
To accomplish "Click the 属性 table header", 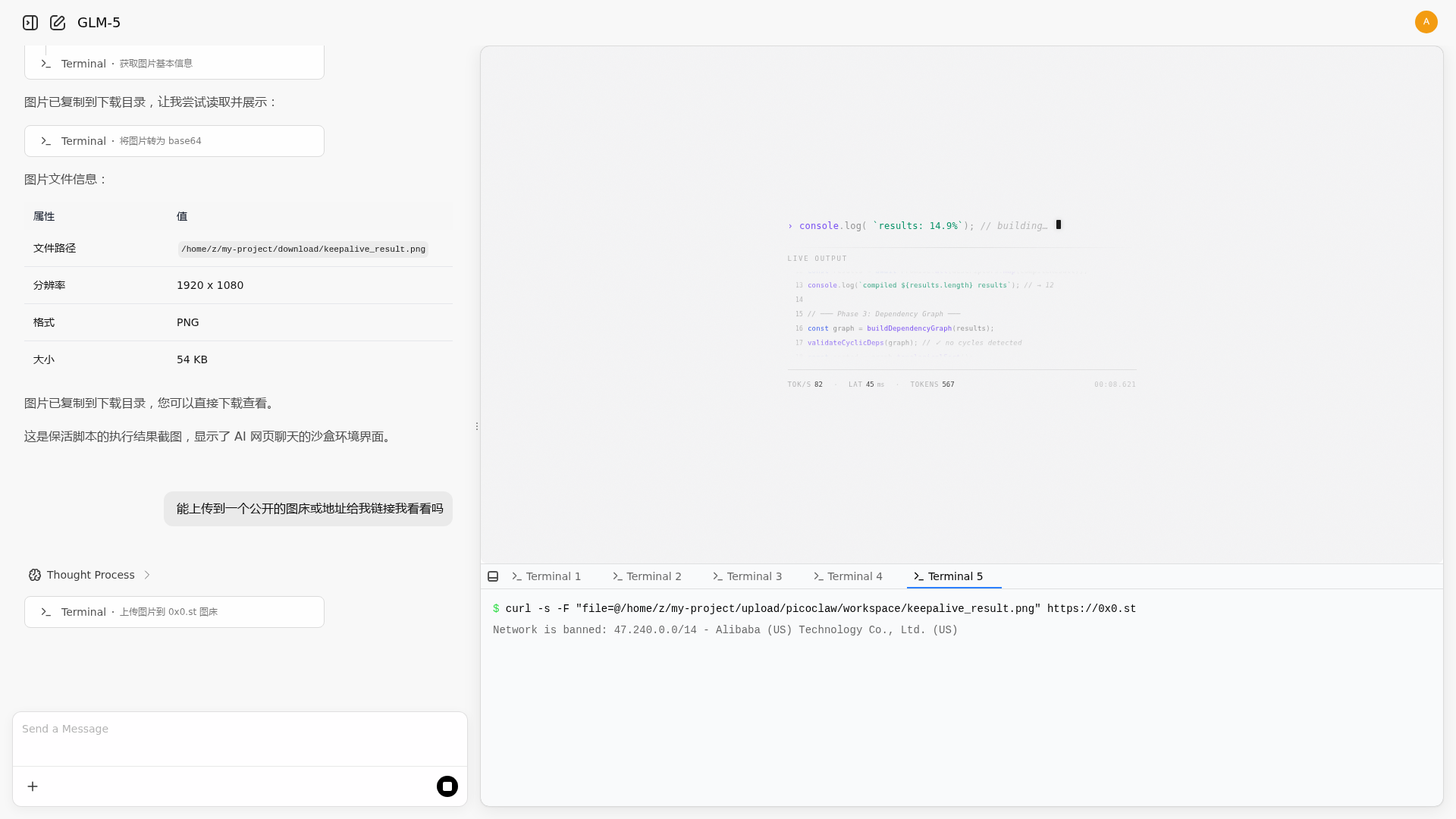I will (44, 216).
